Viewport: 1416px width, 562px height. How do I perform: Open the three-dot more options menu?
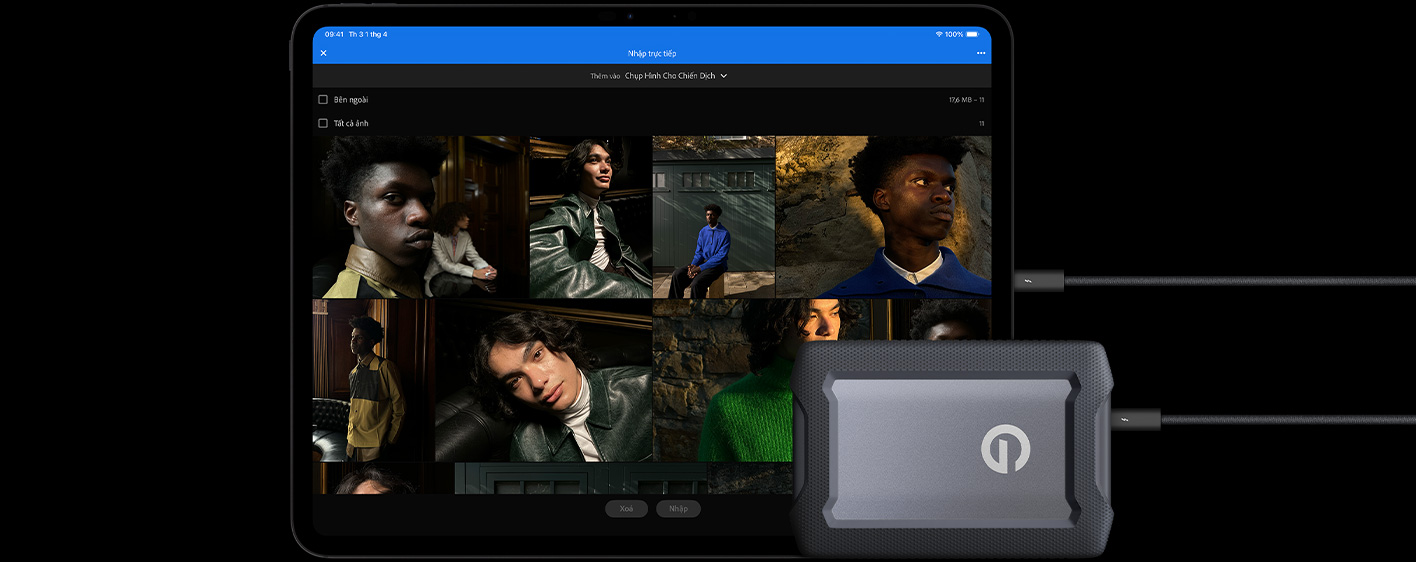[981, 53]
